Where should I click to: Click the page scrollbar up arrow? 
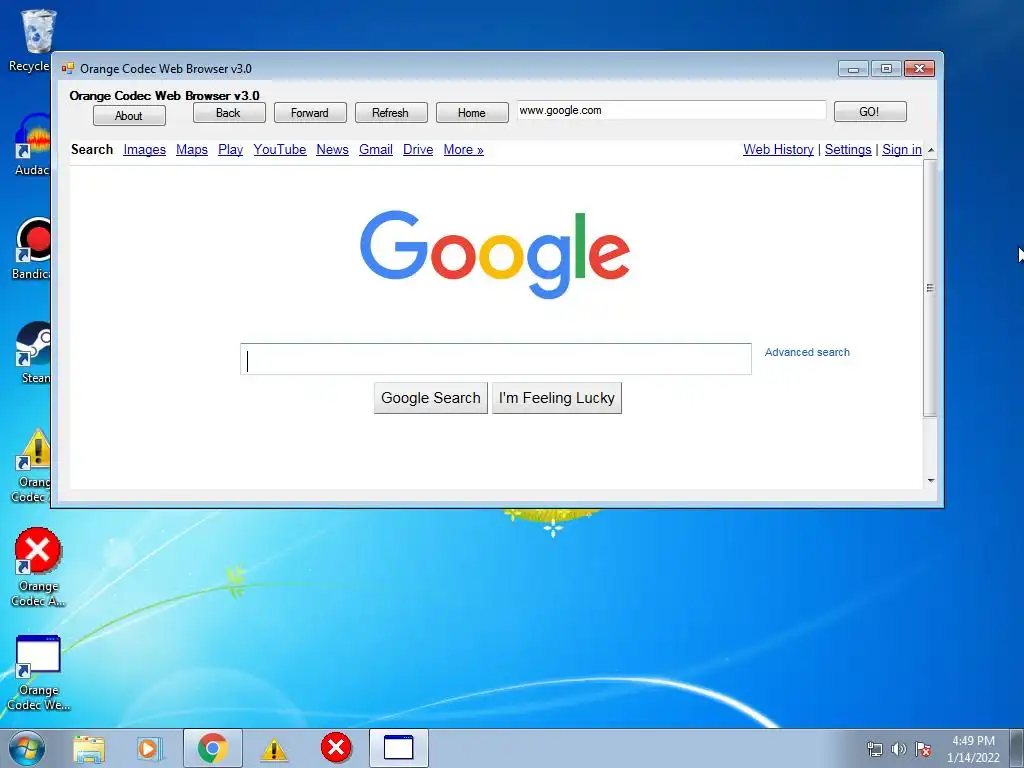pyautogui.click(x=931, y=150)
